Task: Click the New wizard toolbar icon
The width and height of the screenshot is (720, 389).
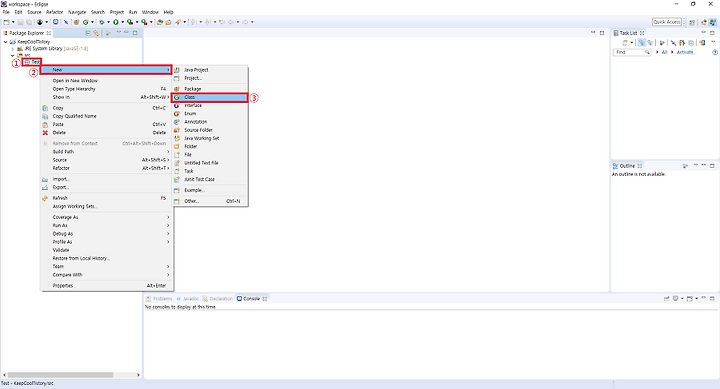Action: pos(6,22)
